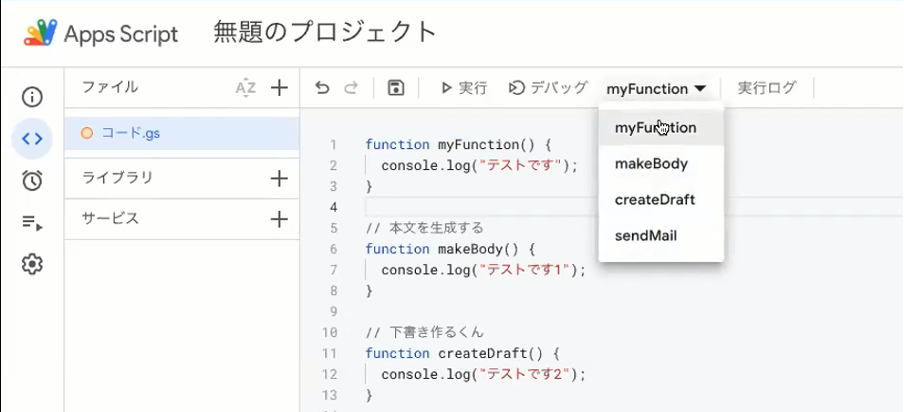
Task: Click the サービス section label
Action: [110, 219]
